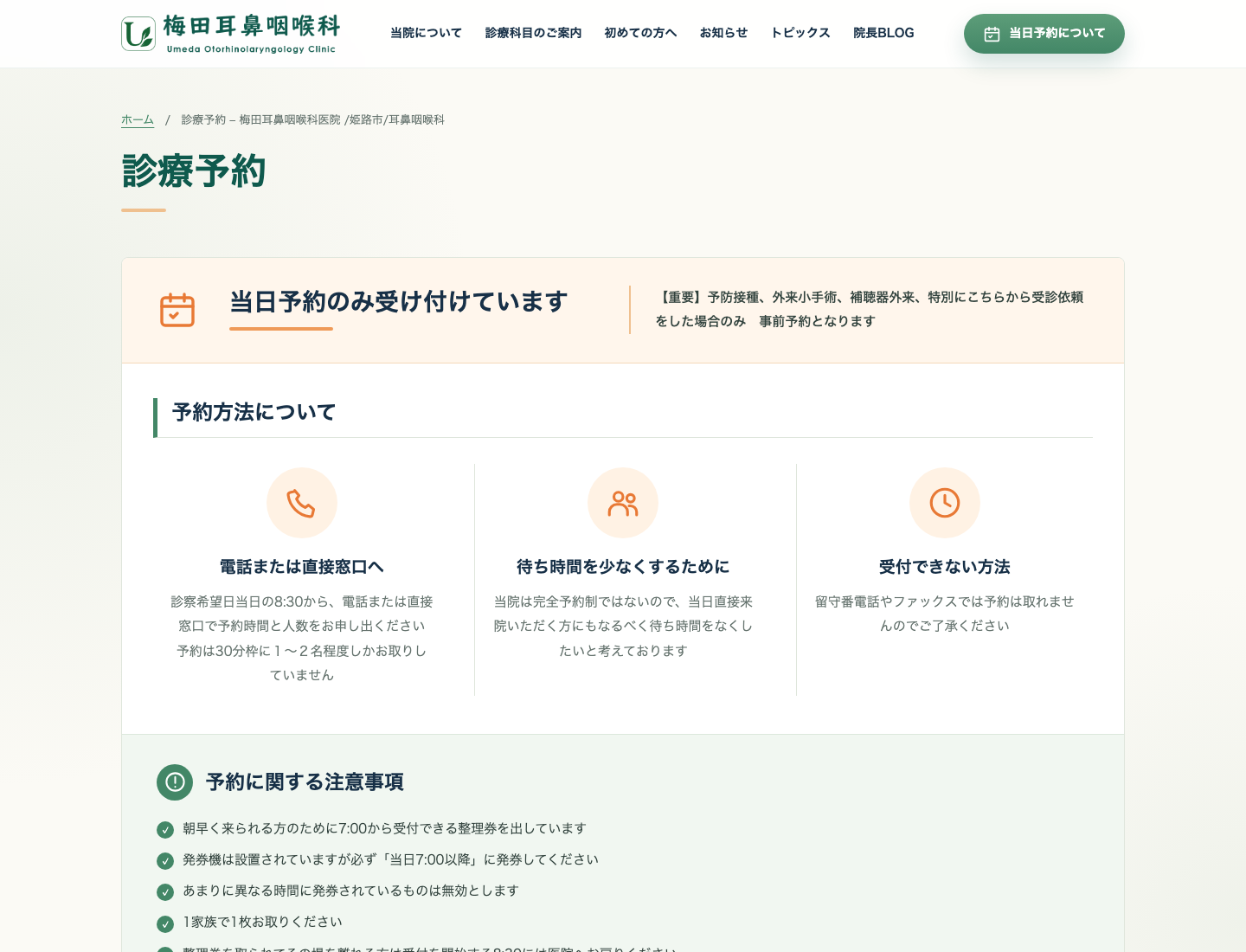Click the text 1家族で1枚お取りください

coord(262,922)
